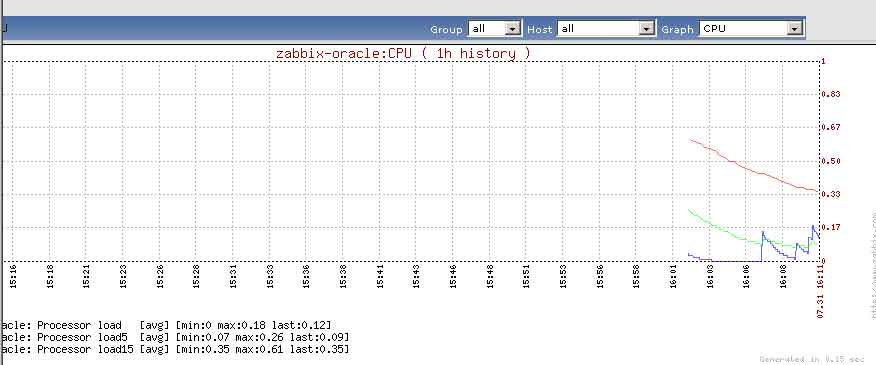Click the Graph field showing 'CPU'

751,29
